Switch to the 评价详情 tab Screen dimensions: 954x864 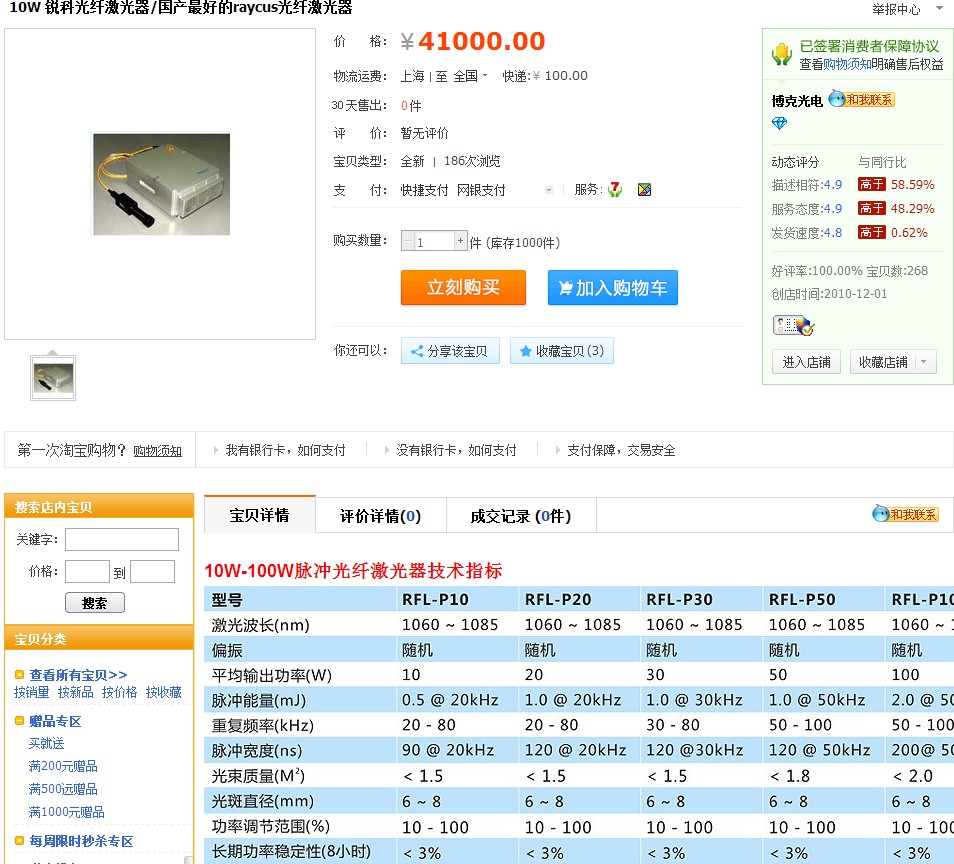click(x=380, y=516)
